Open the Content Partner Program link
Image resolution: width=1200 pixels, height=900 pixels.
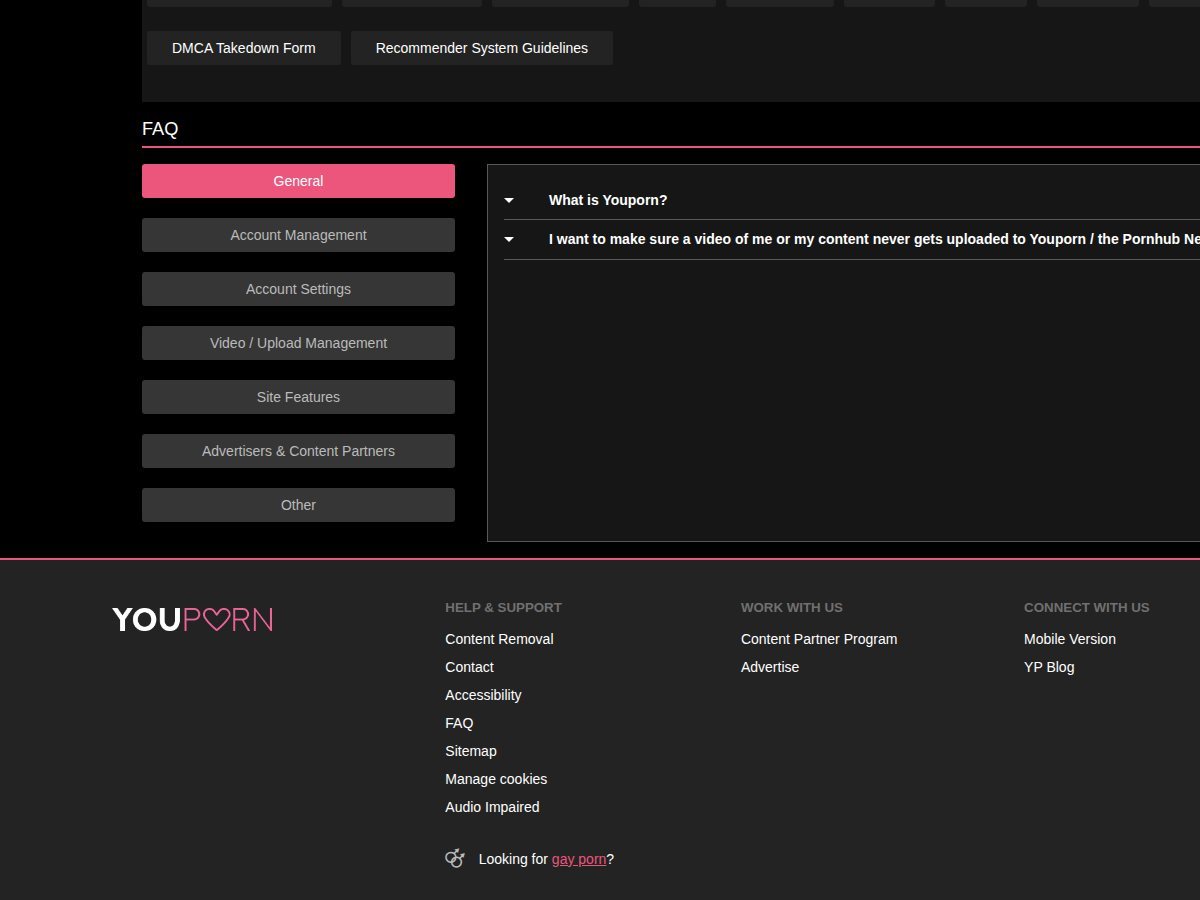pos(819,639)
